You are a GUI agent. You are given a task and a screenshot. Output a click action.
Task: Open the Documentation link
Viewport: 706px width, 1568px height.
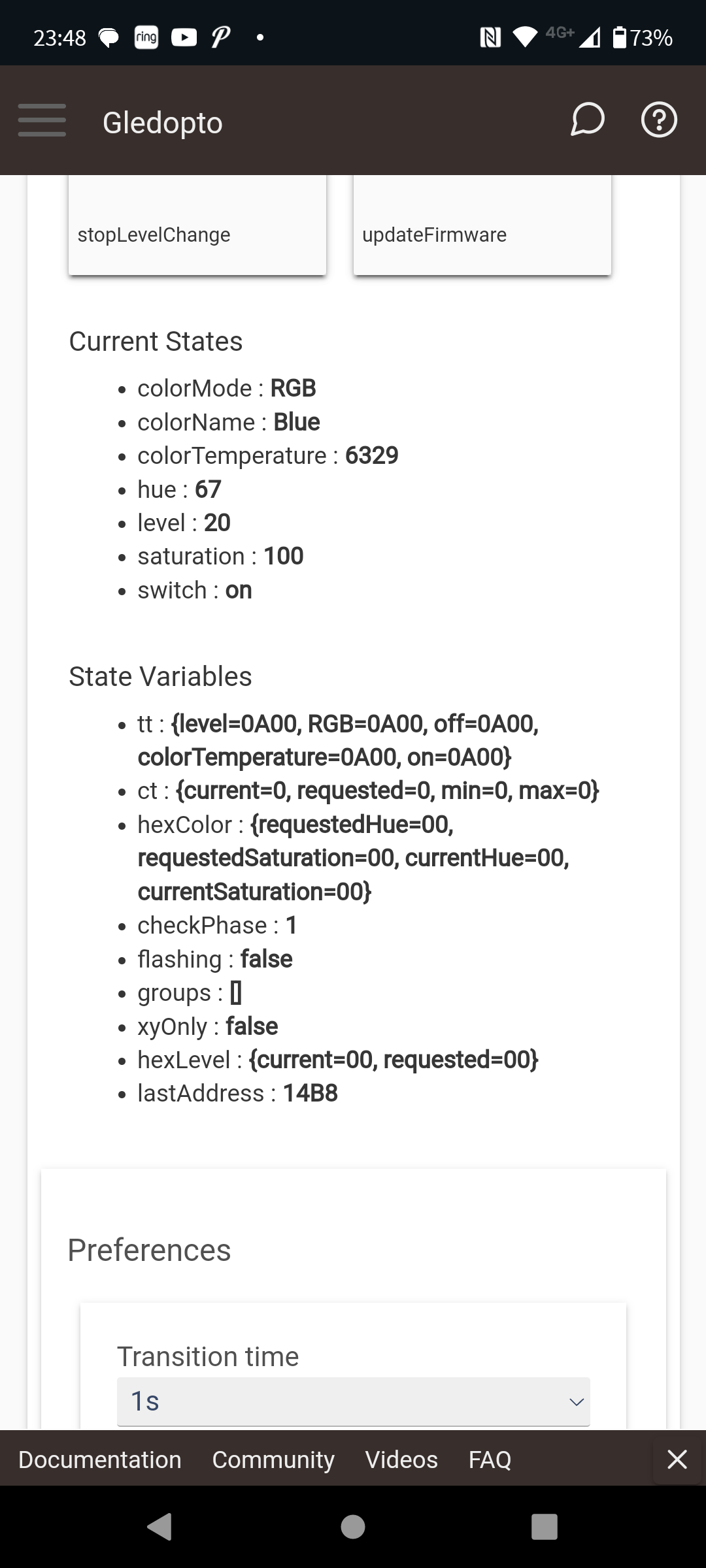click(x=100, y=1459)
